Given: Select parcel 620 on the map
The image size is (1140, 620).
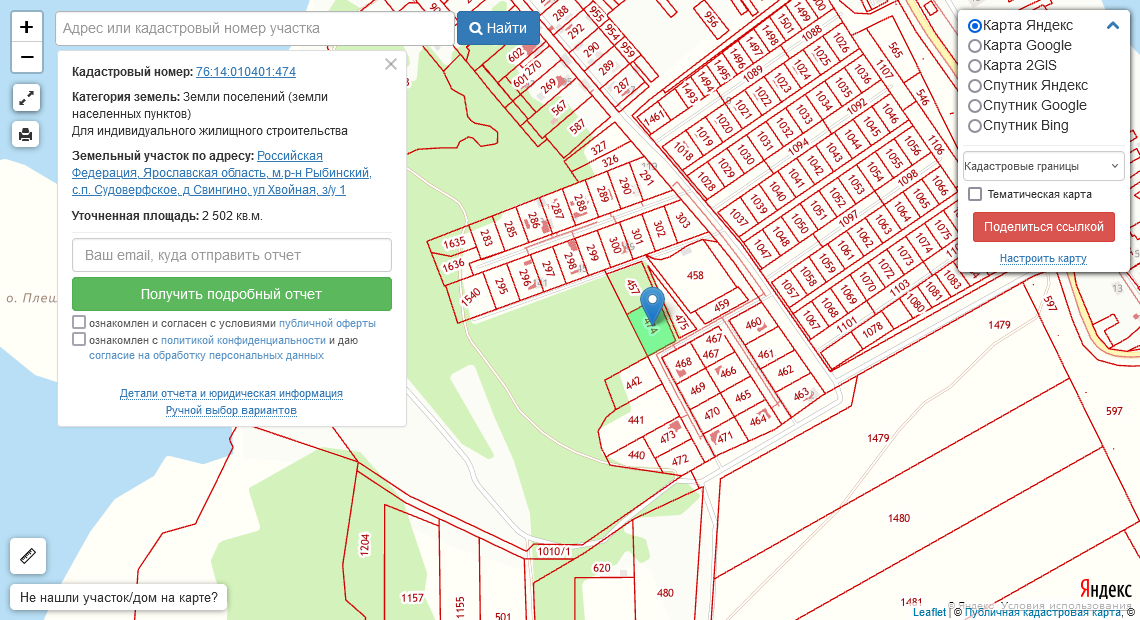Looking at the screenshot, I should click(602, 568).
